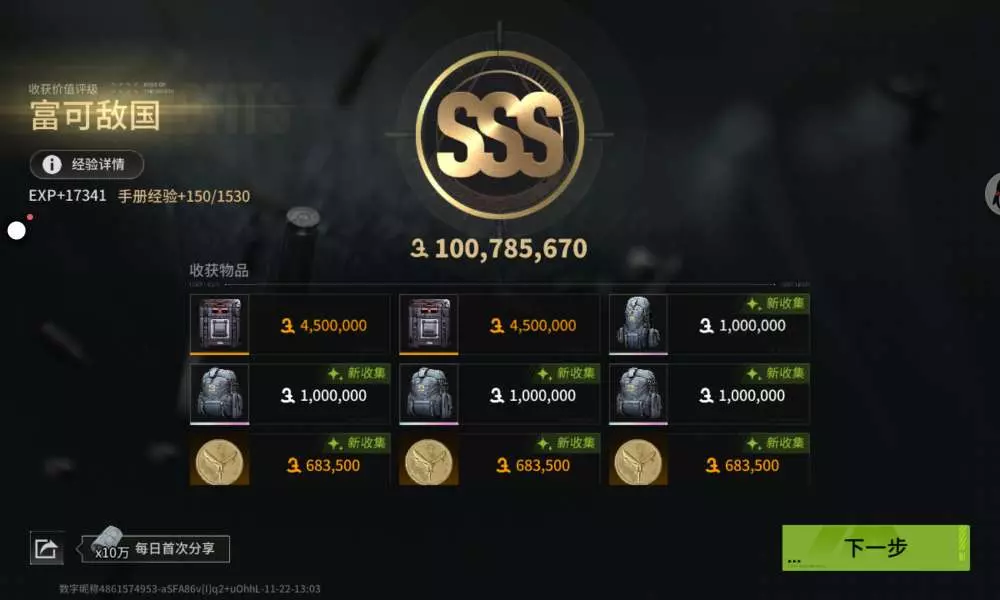Click the rightmost backpack in middle row
Image resolution: width=1000 pixels, height=600 pixels.
pos(709,395)
